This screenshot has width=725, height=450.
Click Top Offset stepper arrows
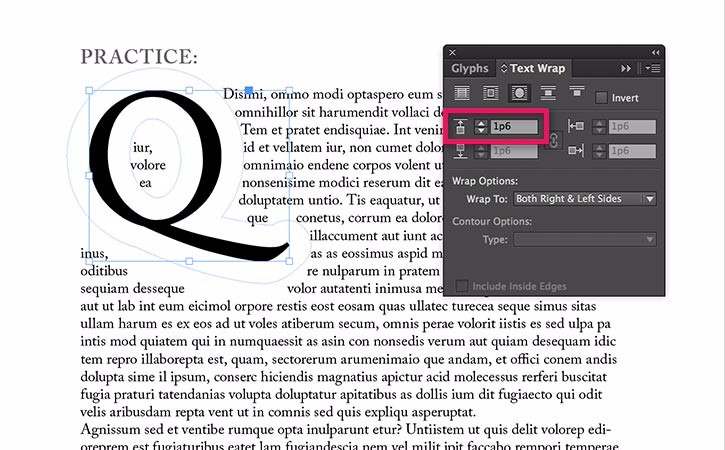click(481, 127)
